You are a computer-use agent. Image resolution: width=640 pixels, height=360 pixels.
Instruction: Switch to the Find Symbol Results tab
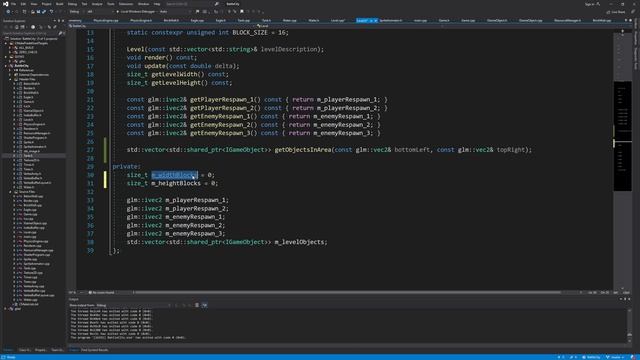[x=95, y=350]
